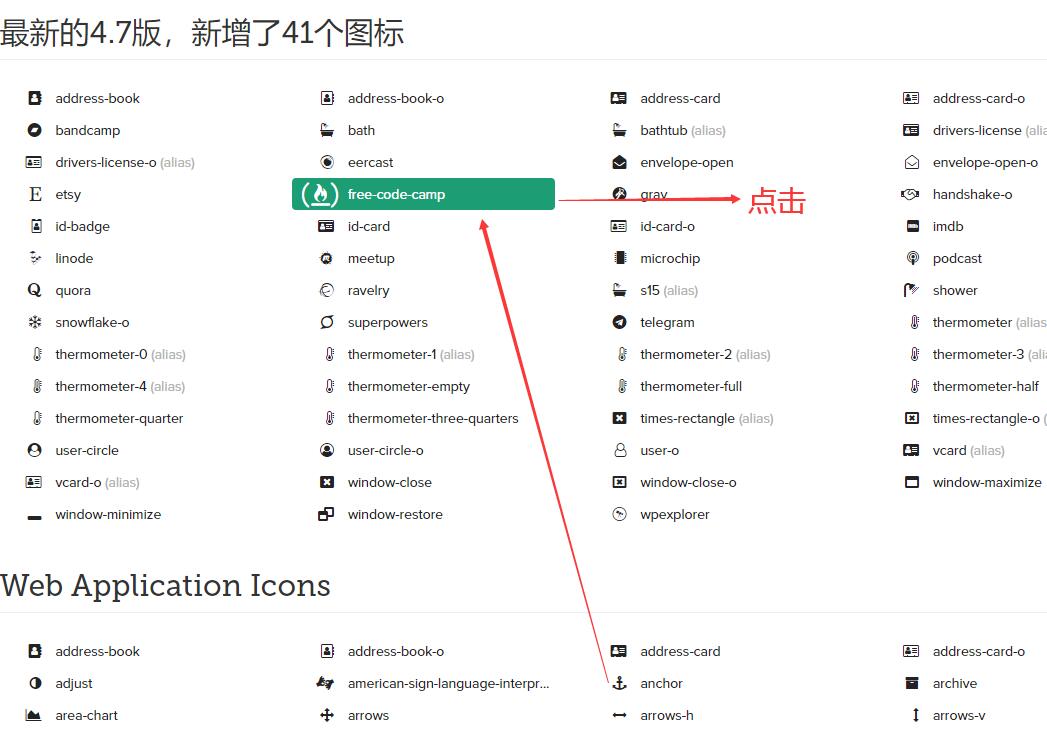Open the thermometer-three-quarters link
This screenshot has width=1047, height=735.
[433, 418]
